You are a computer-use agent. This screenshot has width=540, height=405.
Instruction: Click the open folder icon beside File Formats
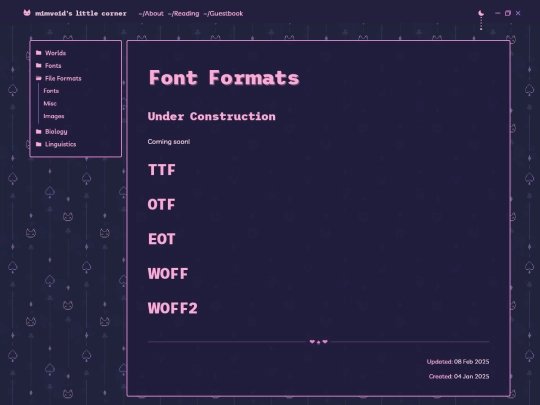[x=39, y=78]
